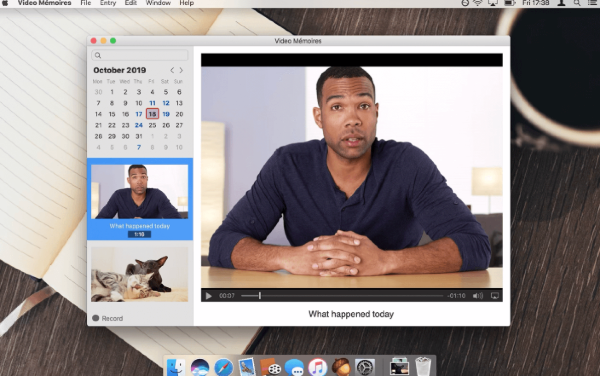Mute the video with the volume icon
Screen dimensions: 600x376
point(478,296)
